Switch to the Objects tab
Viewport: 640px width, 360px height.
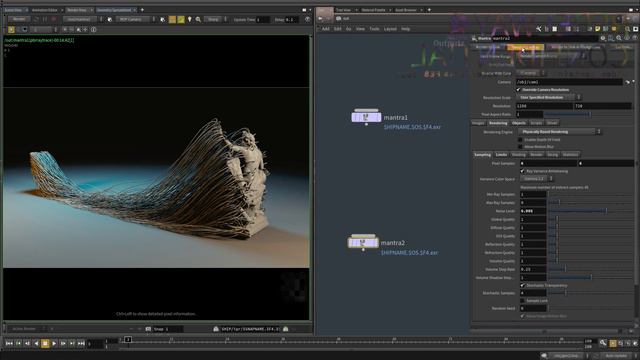(x=519, y=123)
